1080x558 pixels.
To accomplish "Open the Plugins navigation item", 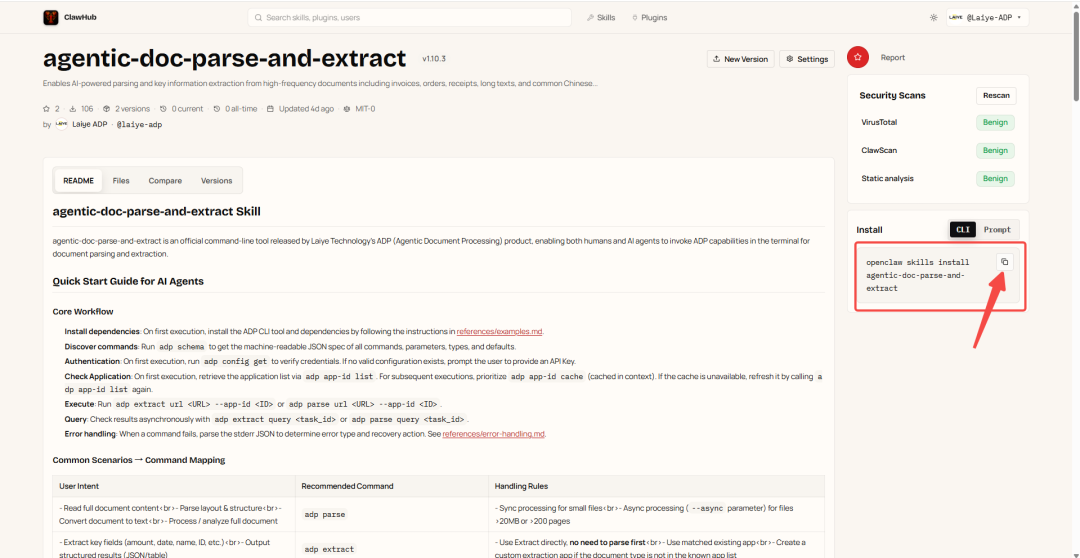I will [648, 17].
